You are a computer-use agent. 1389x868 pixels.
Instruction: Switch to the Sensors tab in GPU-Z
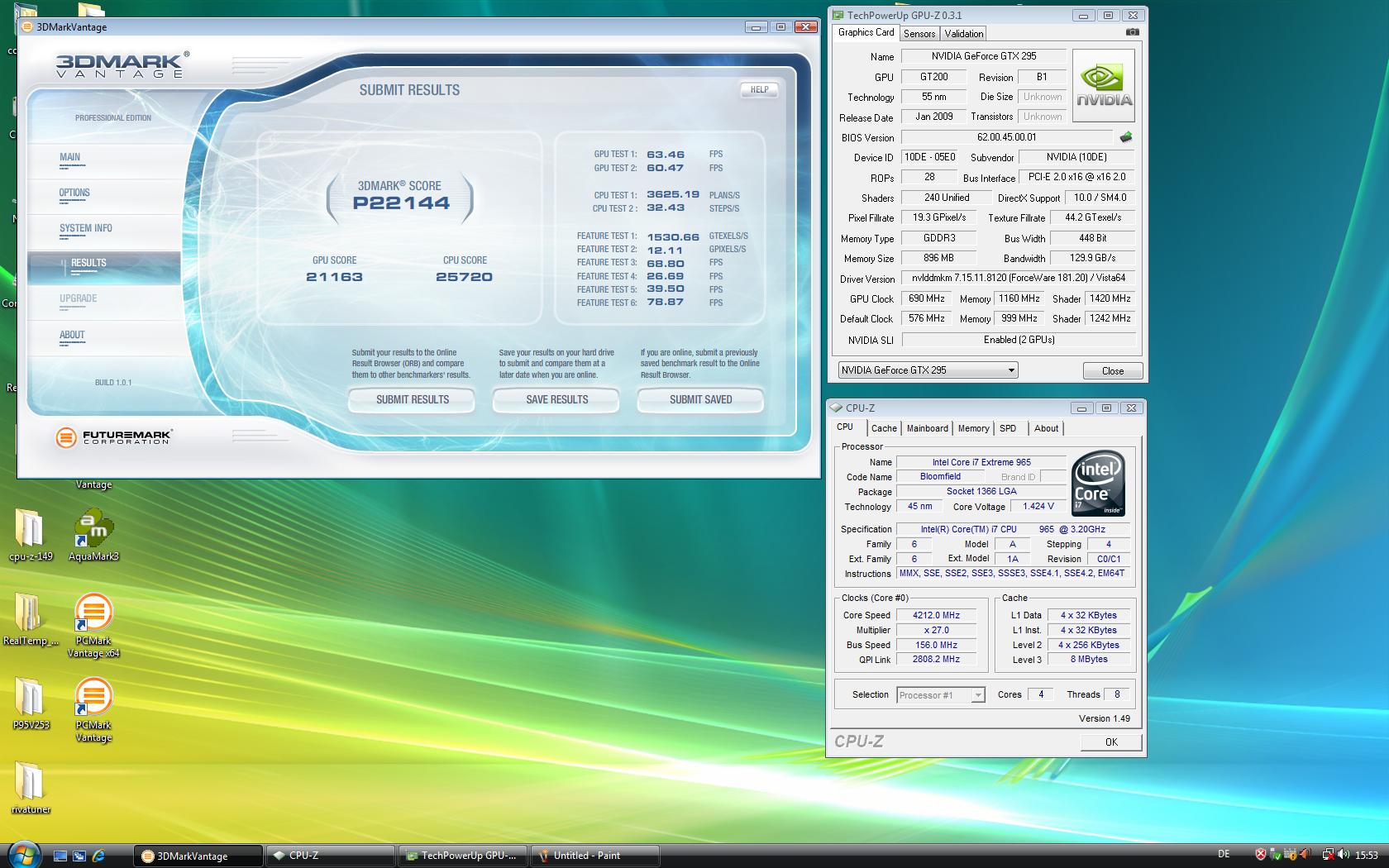pyautogui.click(x=919, y=33)
